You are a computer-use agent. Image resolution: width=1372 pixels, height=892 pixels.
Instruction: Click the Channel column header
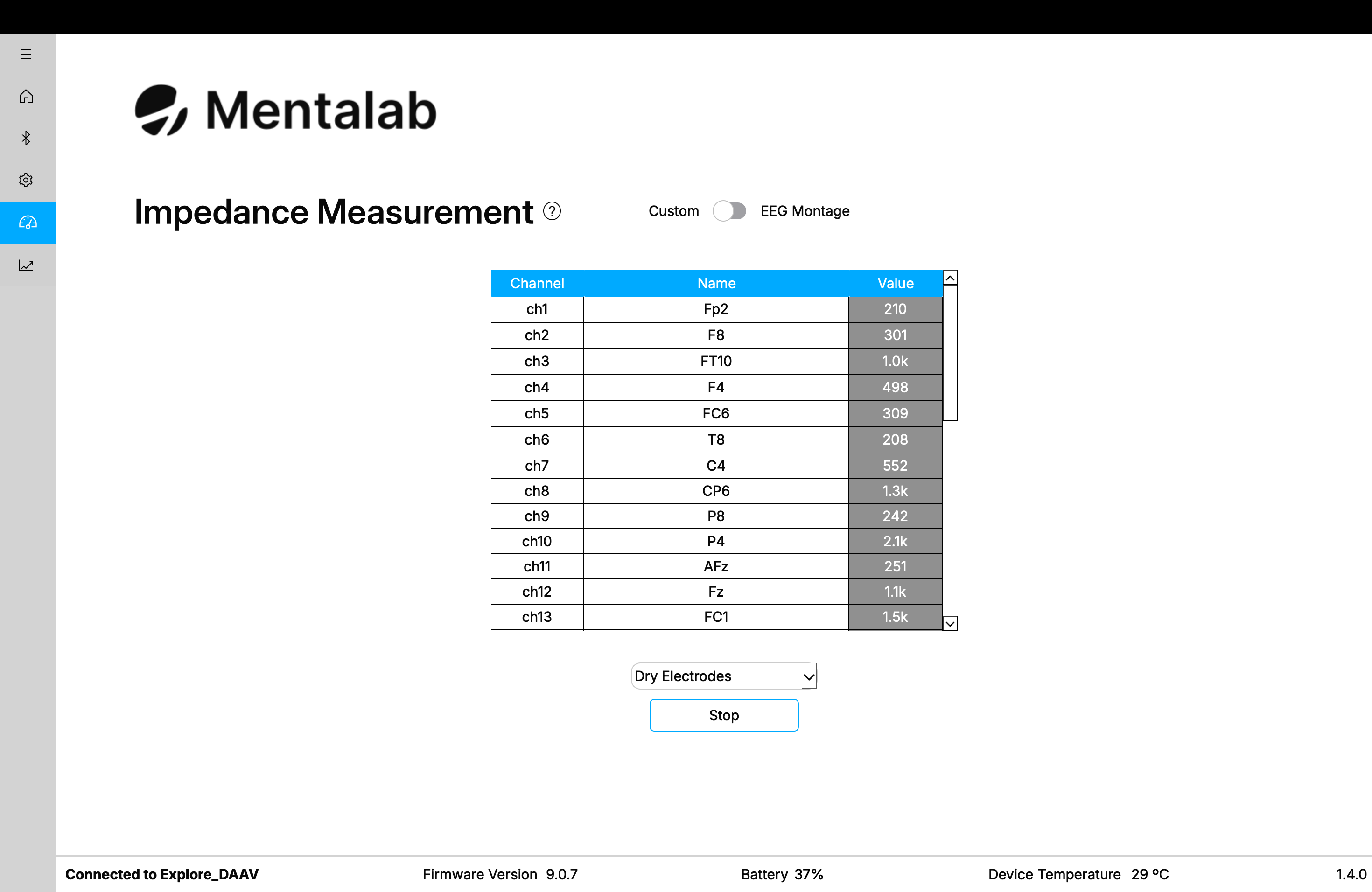pyautogui.click(x=537, y=283)
